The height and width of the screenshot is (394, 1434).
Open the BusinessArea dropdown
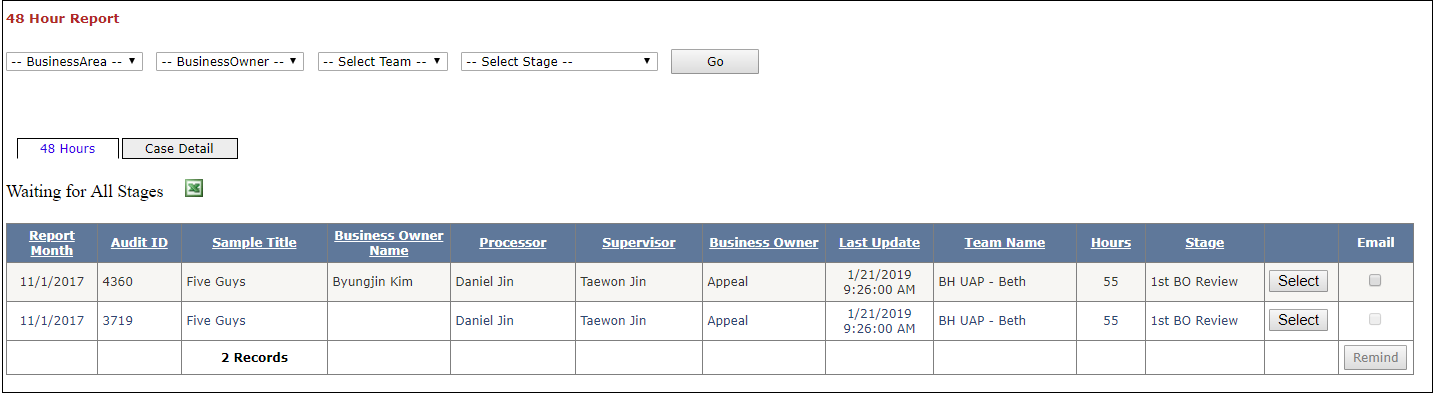[75, 61]
